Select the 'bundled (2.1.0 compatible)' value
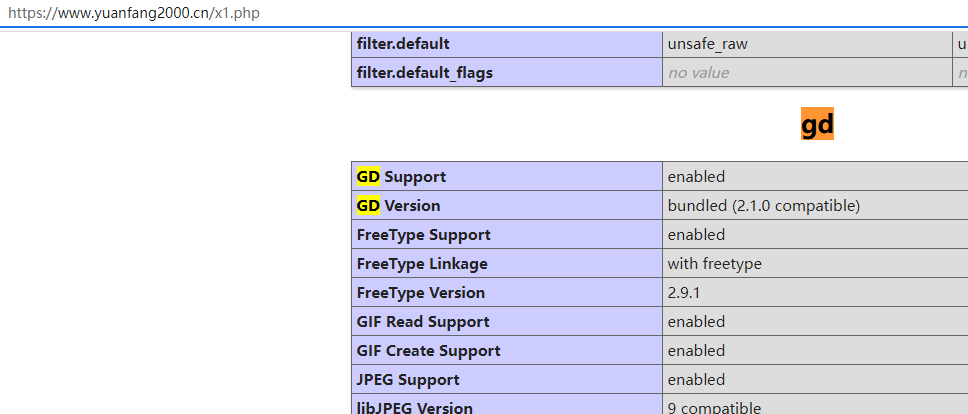The width and height of the screenshot is (968, 414). (x=763, y=205)
